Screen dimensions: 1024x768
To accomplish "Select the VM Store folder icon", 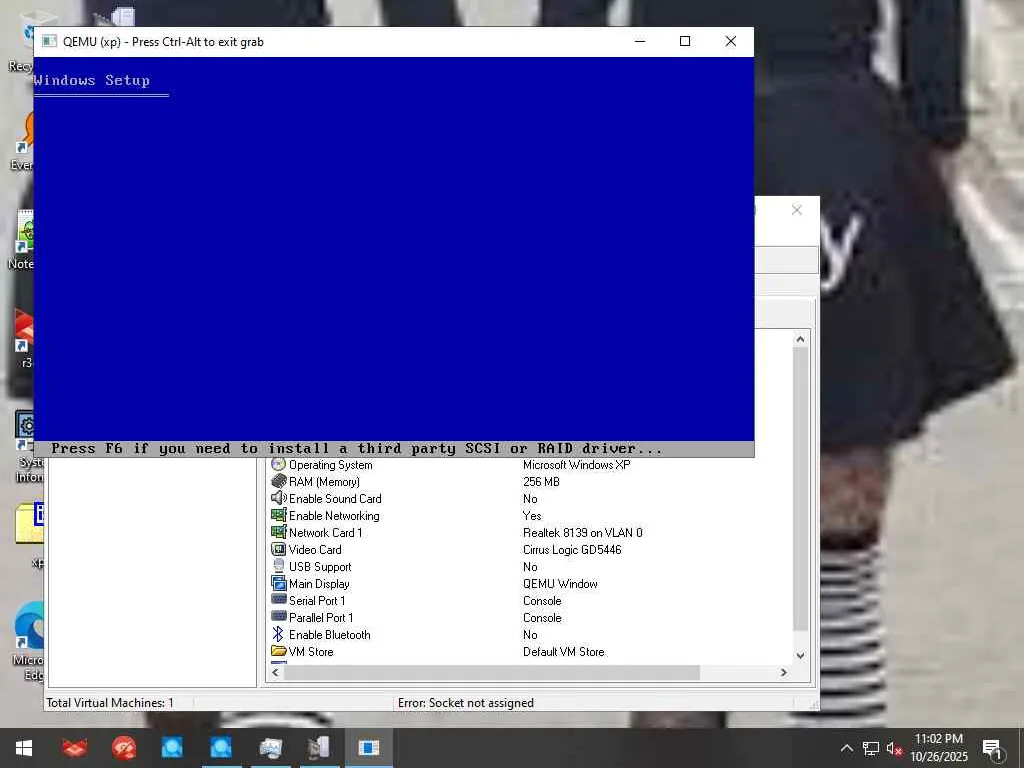I will pyautogui.click(x=279, y=651).
